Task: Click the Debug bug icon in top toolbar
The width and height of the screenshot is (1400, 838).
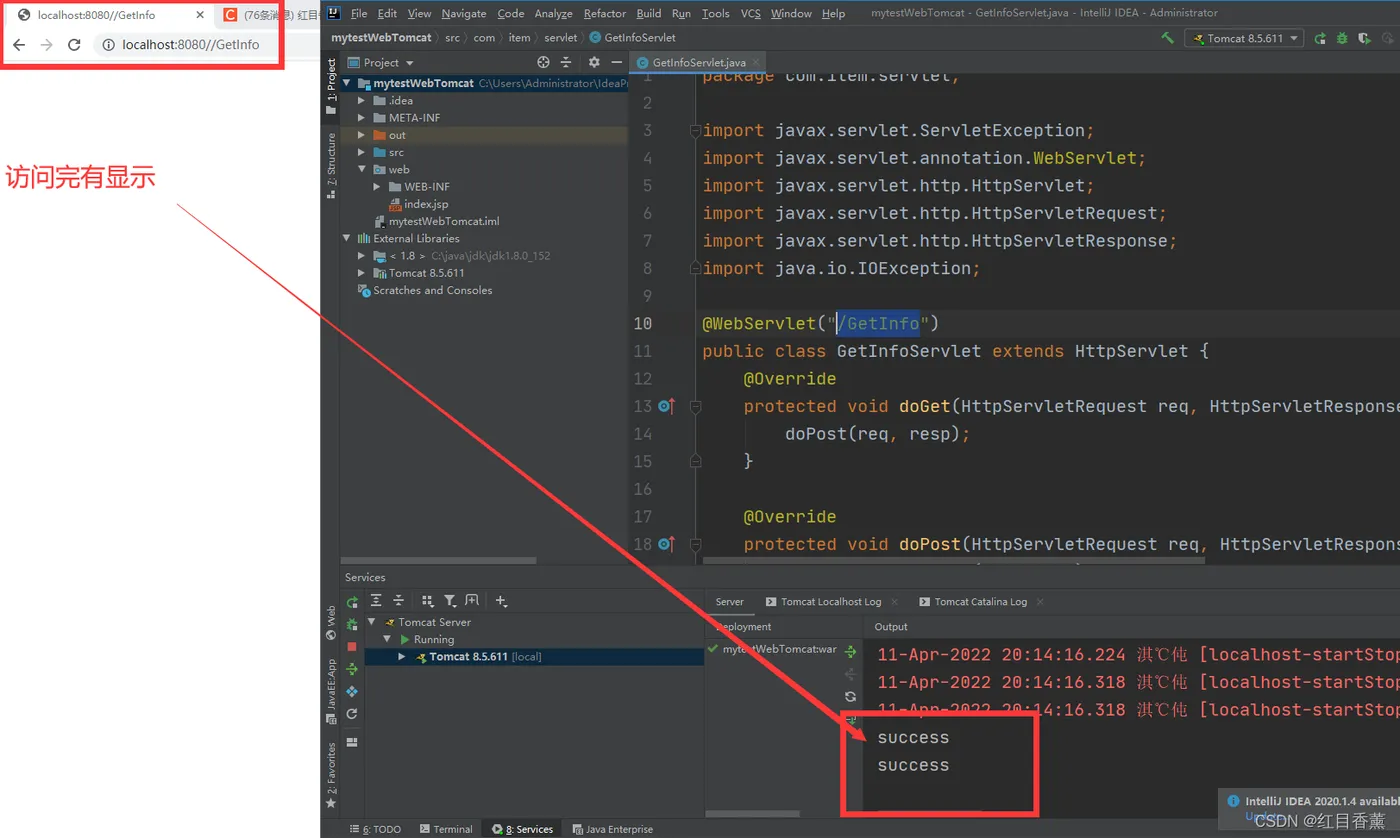Action: click(x=1343, y=38)
